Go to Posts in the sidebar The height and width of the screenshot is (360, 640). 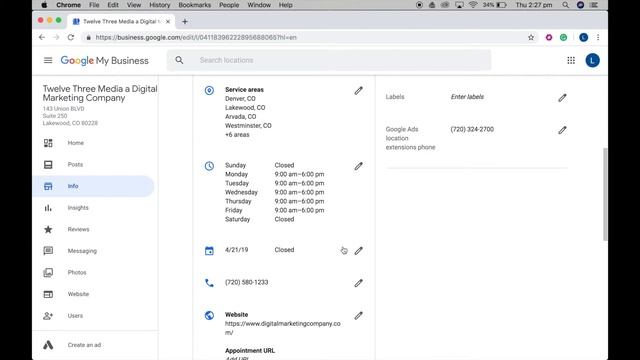click(x=93, y=164)
